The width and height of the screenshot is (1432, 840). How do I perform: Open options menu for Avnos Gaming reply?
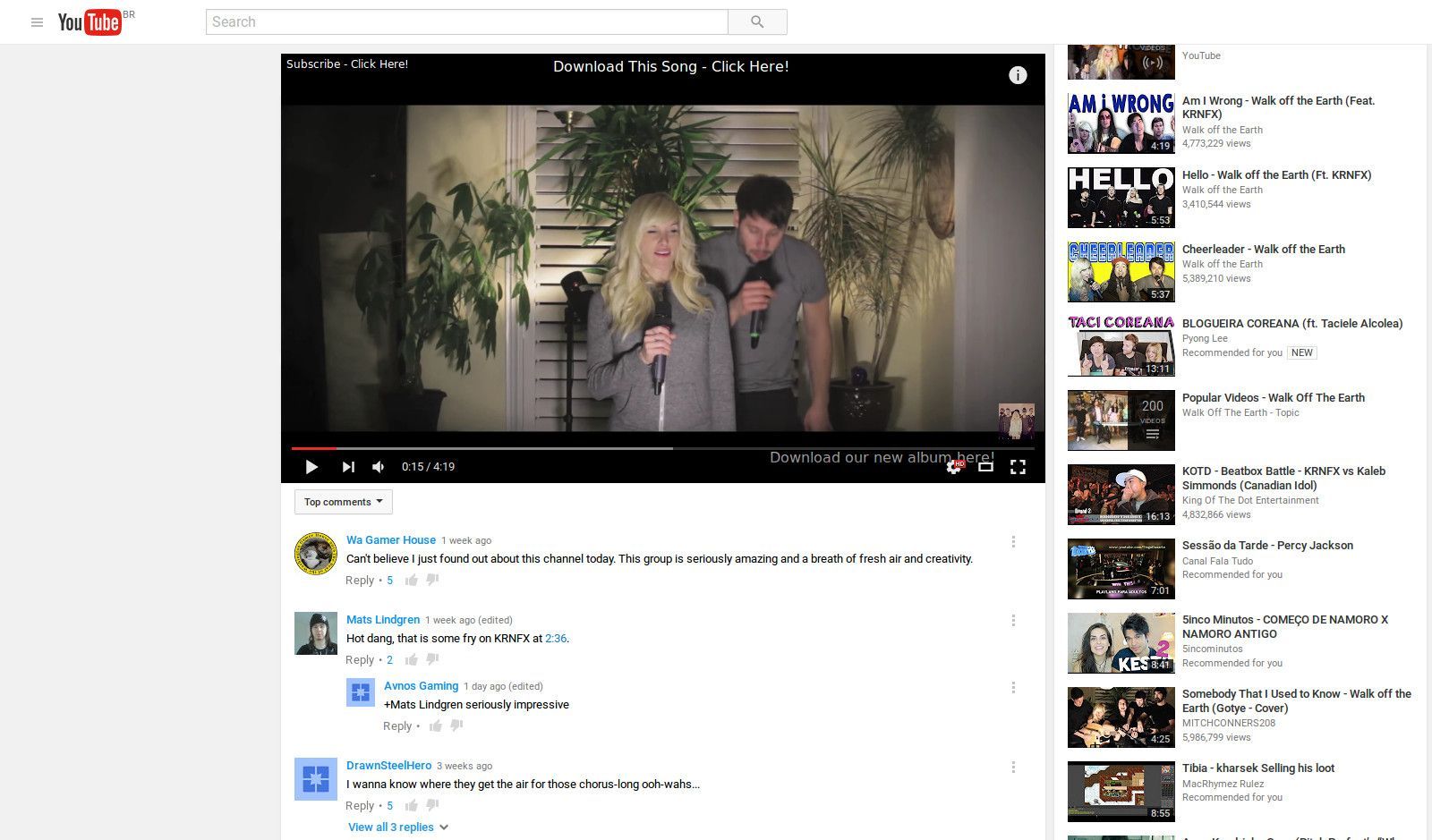(1013, 687)
